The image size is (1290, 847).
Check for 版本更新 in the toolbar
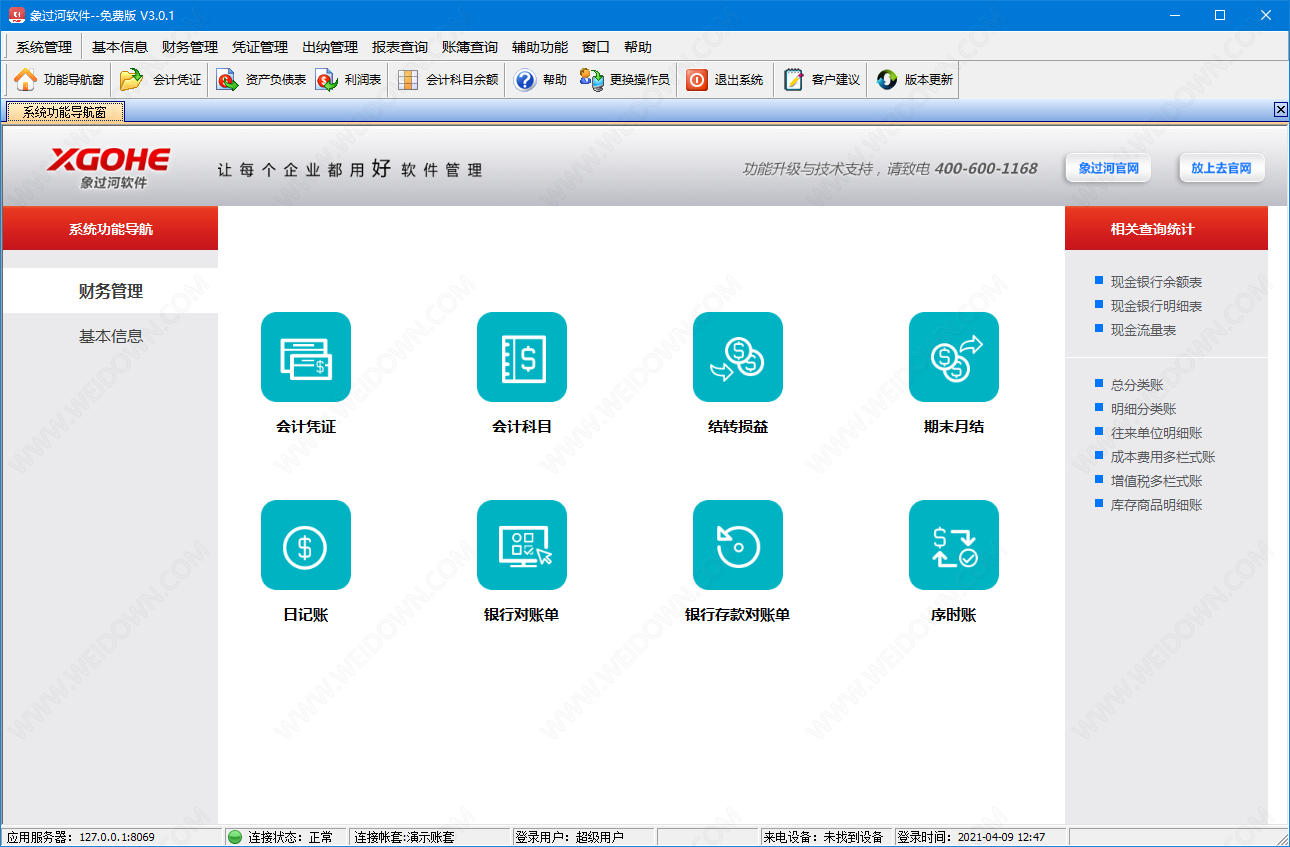click(x=915, y=80)
